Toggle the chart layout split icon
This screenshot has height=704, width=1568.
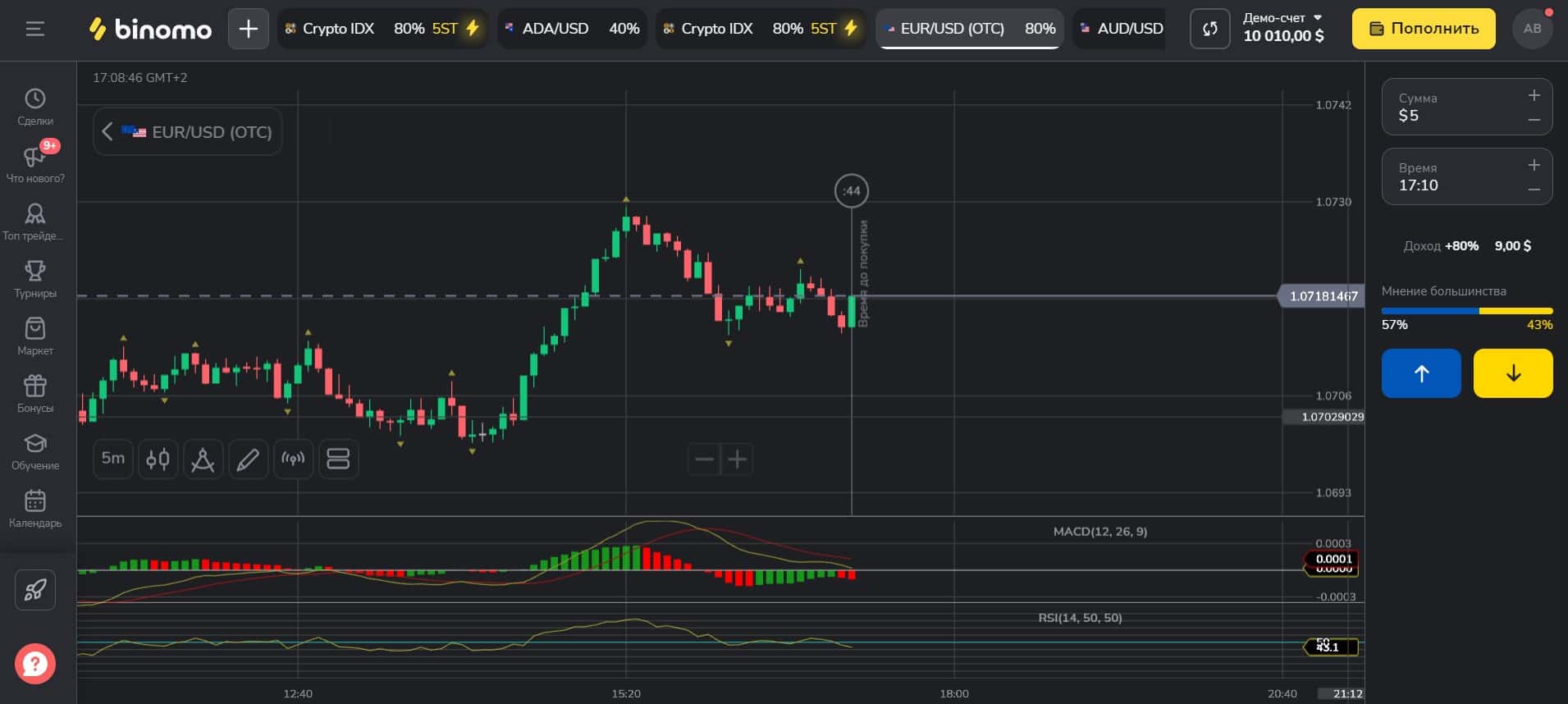click(x=338, y=459)
